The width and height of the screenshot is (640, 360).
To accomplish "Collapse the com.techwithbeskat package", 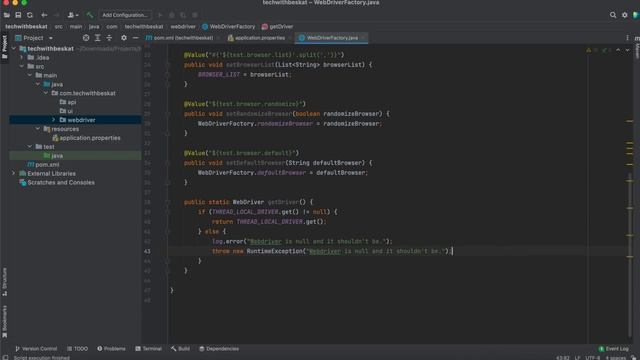I will tap(46, 93).
